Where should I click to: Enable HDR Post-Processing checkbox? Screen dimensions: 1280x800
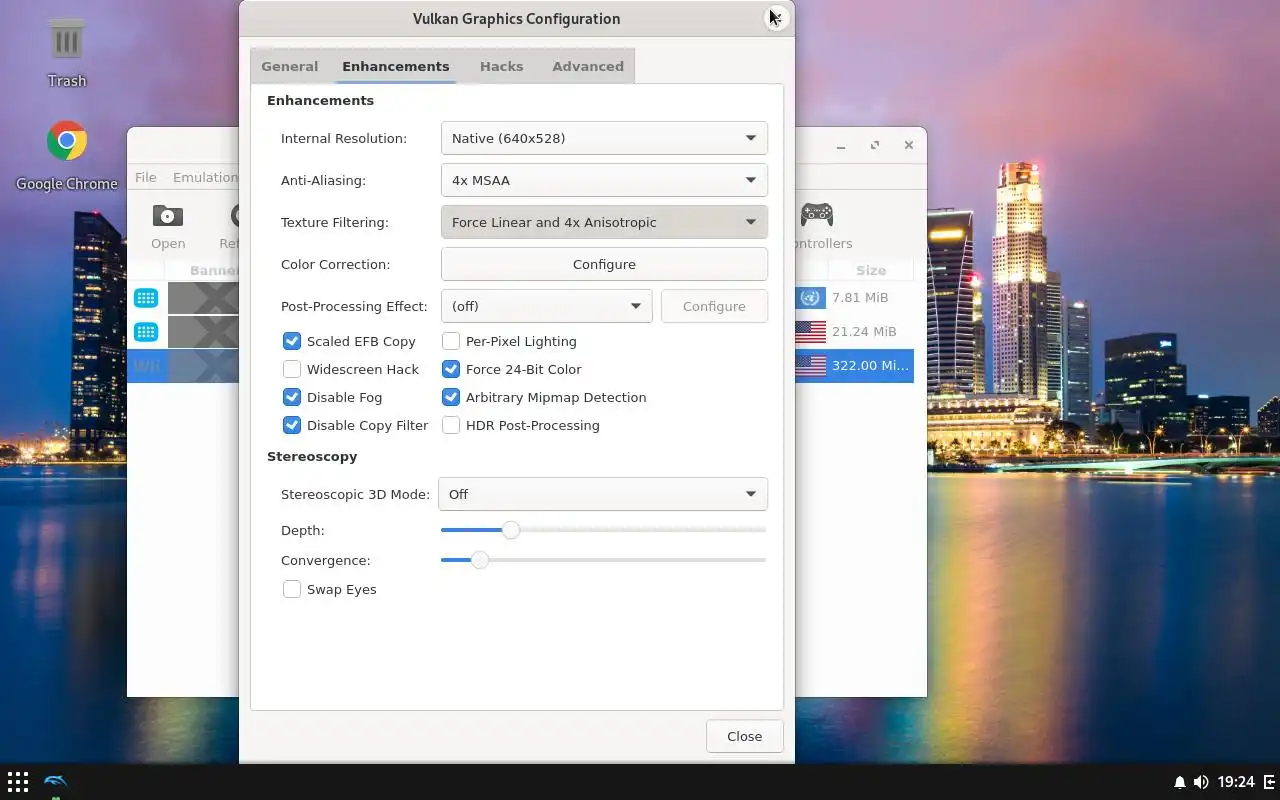[450, 425]
